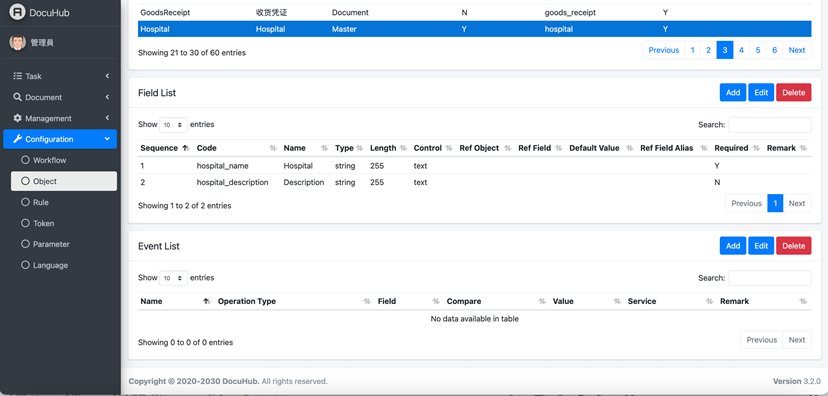Click the circle icon beside Token
Image resolution: width=828 pixels, height=396 pixels.
pyautogui.click(x=25, y=223)
